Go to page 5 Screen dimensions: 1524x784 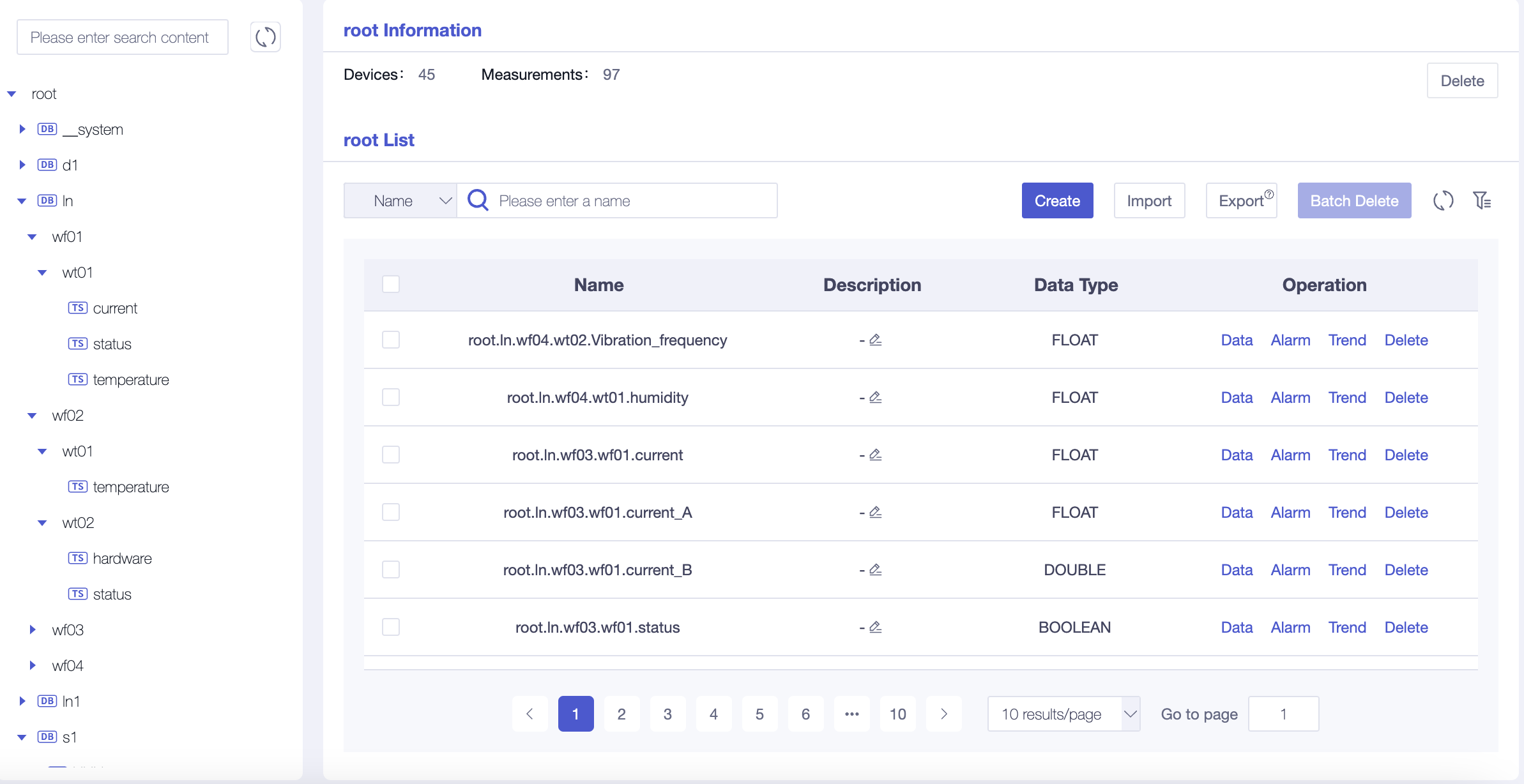pyautogui.click(x=759, y=714)
